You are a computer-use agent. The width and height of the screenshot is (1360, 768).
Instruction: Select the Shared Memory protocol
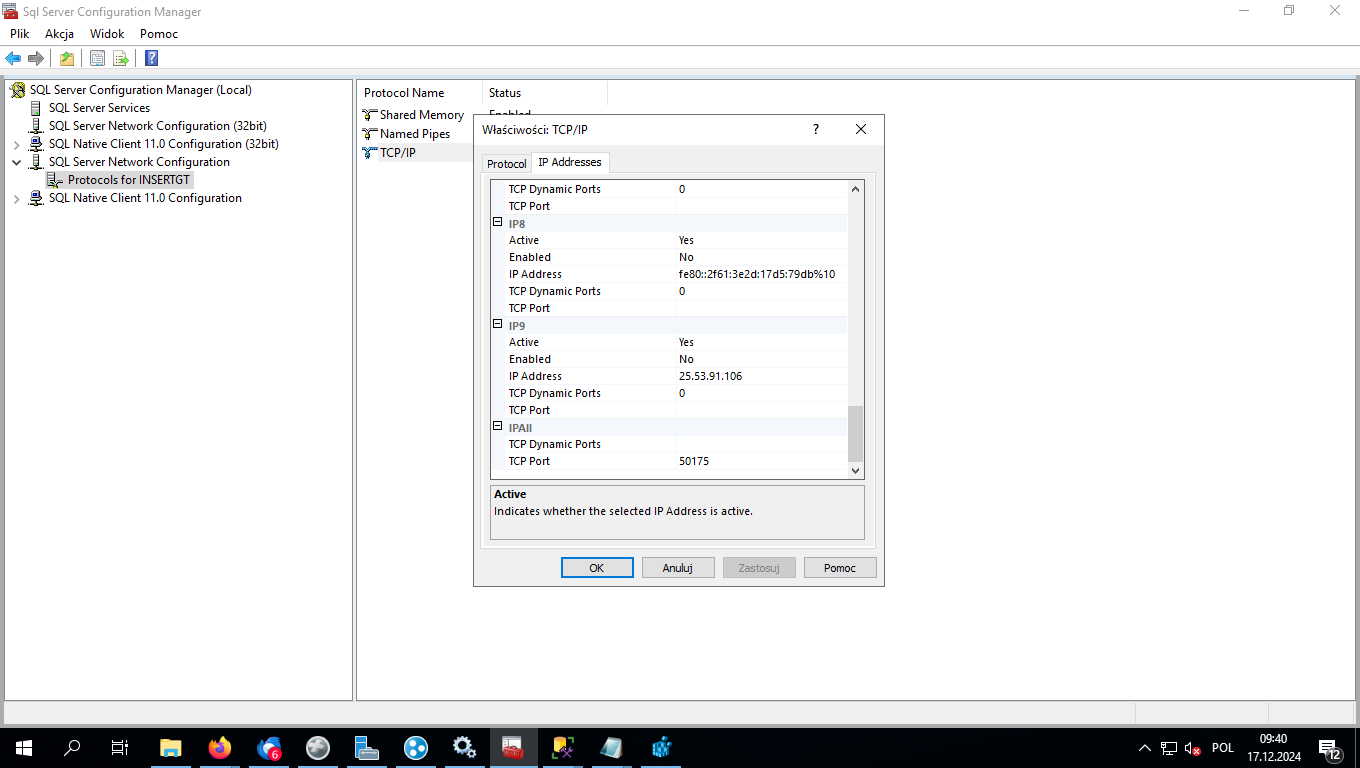(x=420, y=114)
